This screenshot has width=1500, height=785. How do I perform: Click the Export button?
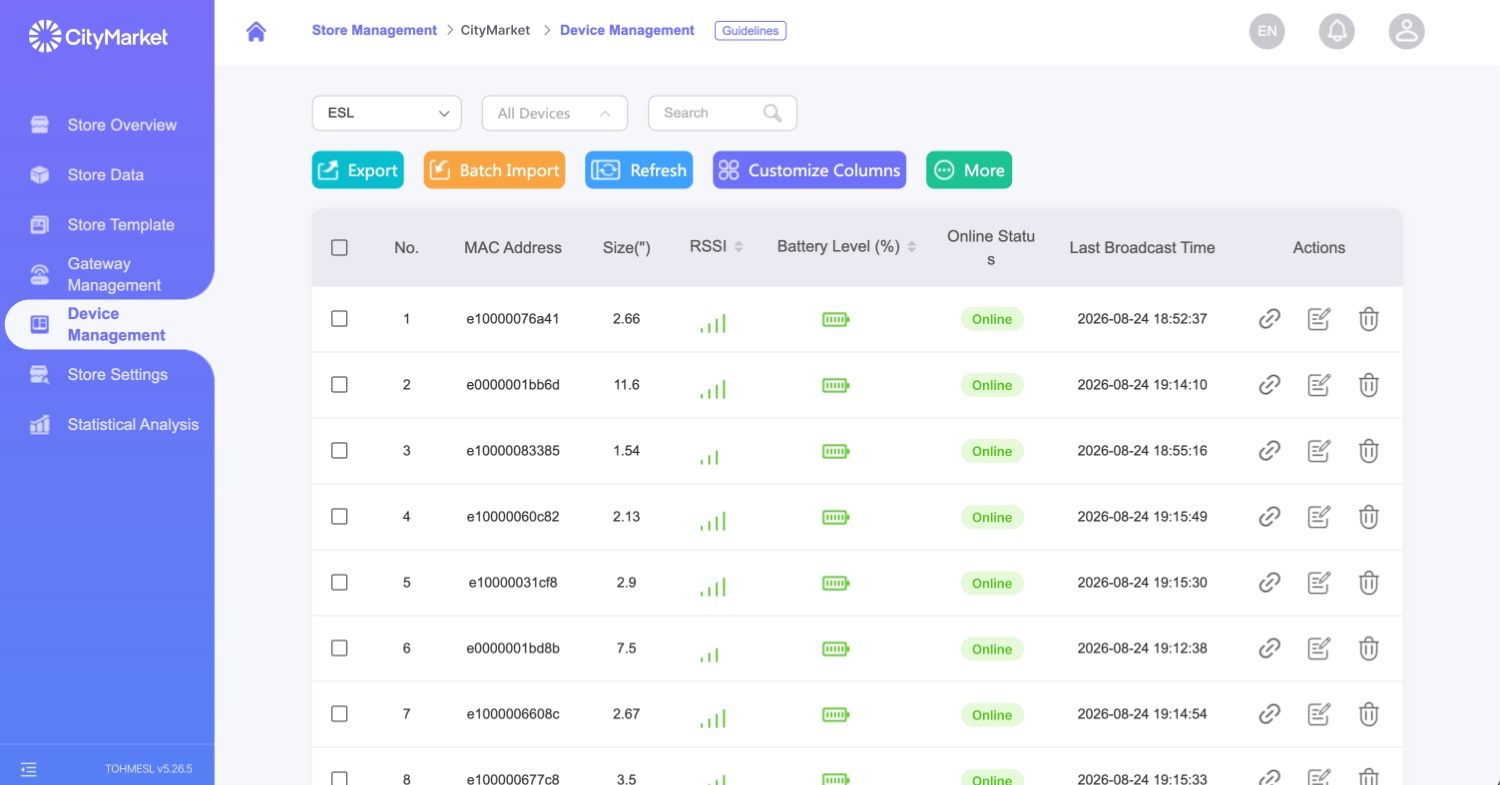pyautogui.click(x=357, y=170)
